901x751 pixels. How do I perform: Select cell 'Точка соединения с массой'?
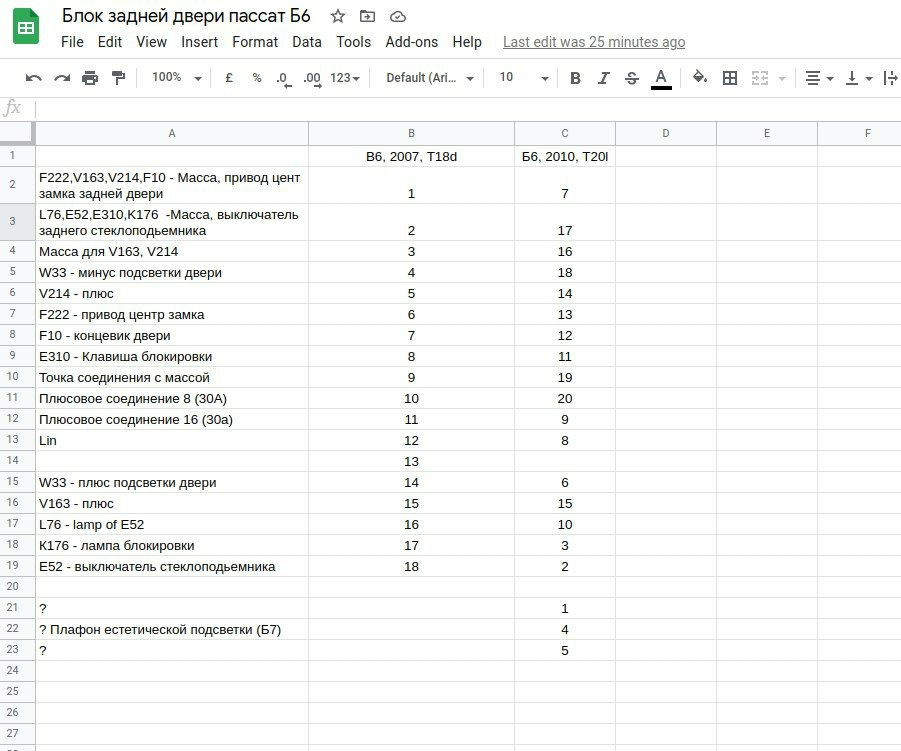point(172,378)
